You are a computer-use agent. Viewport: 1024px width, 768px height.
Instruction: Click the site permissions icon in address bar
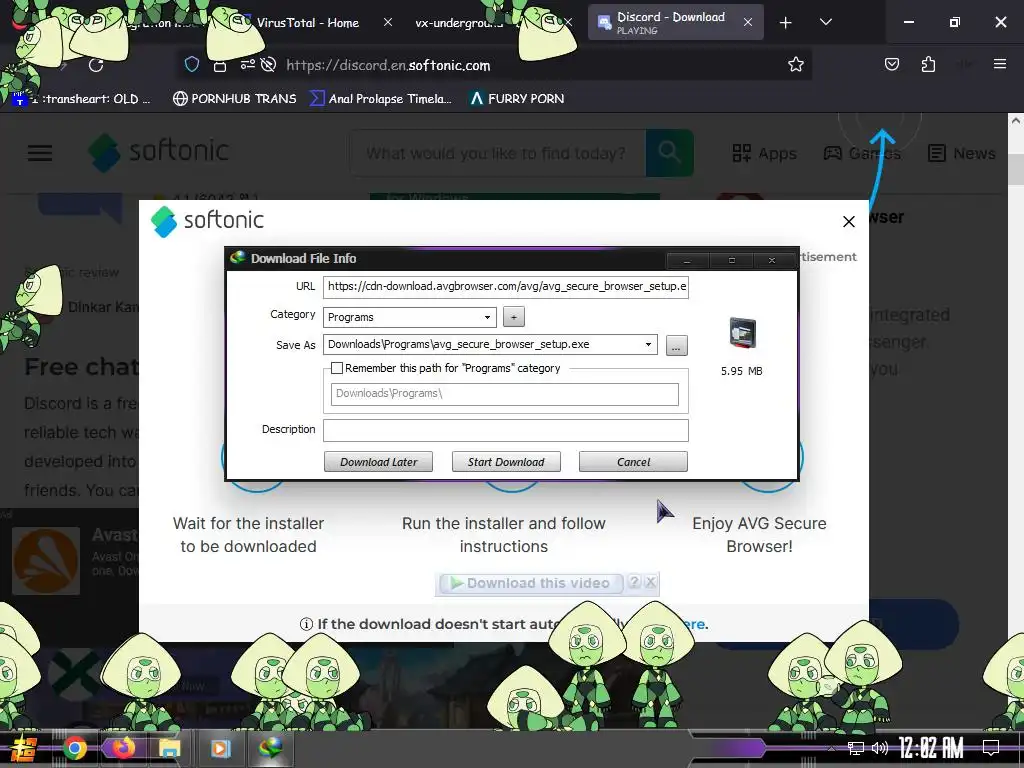[x=248, y=65]
